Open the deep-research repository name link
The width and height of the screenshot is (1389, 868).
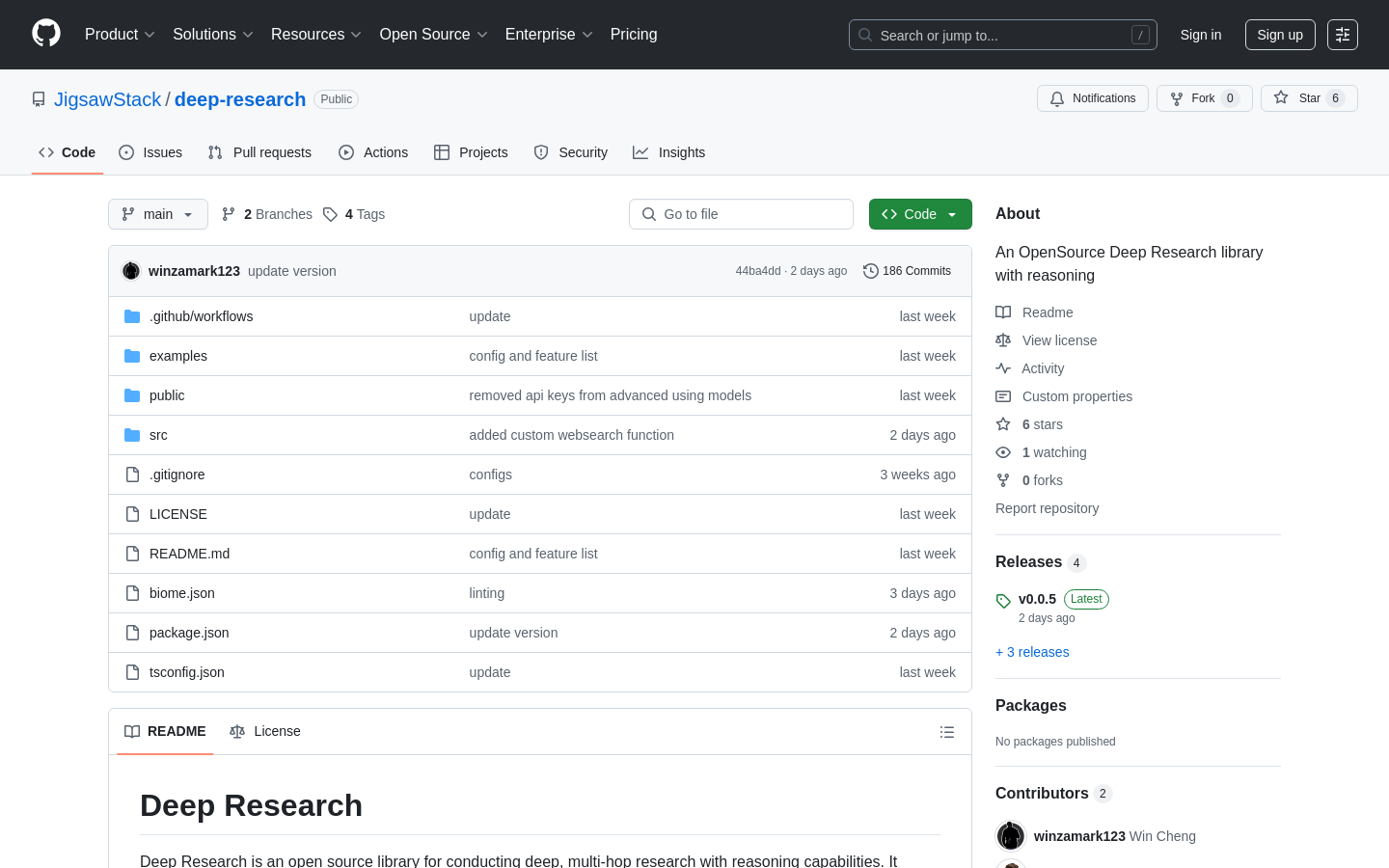coord(240,99)
